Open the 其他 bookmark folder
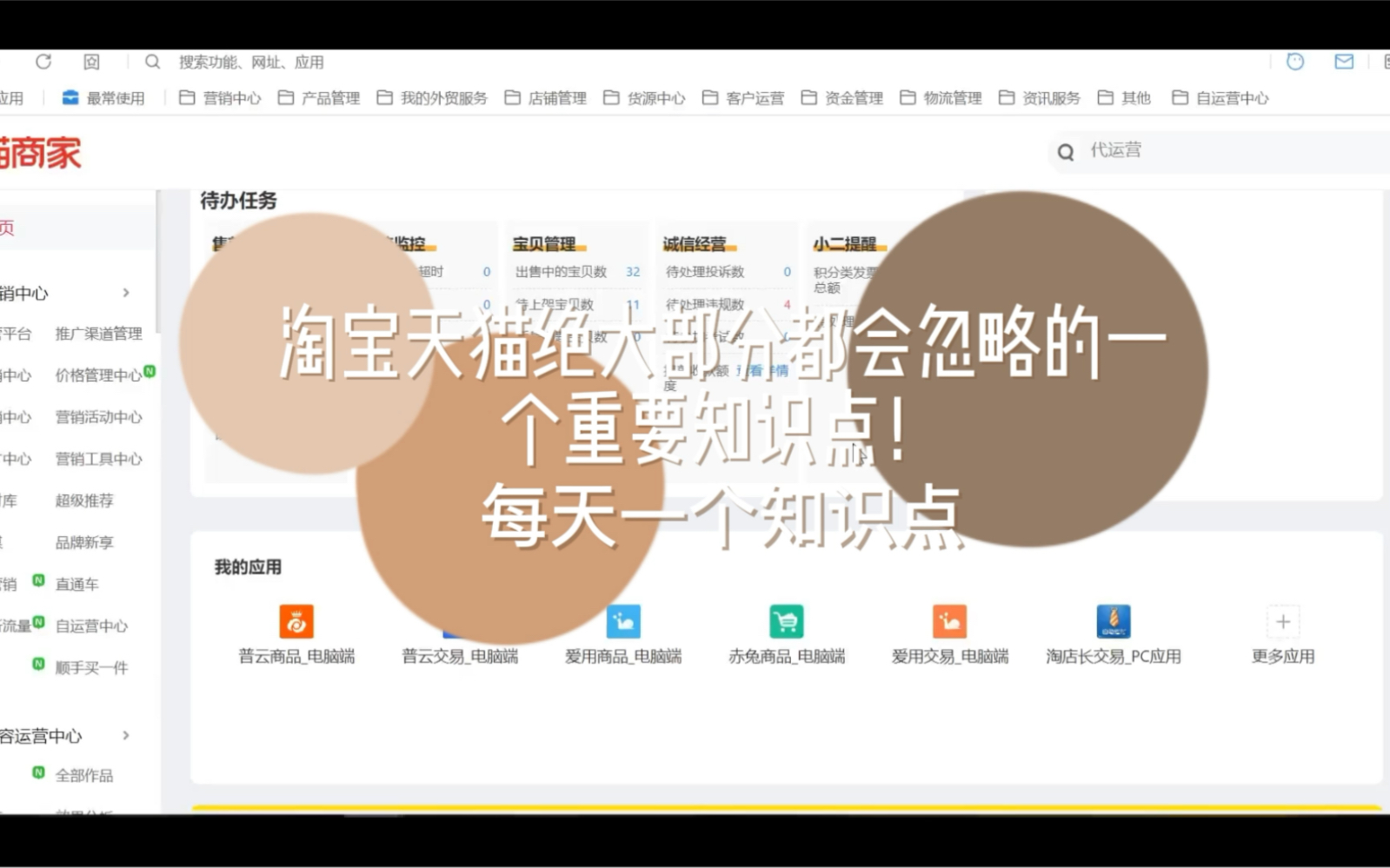Viewport: 1390px width, 868px height. coord(1124,98)
